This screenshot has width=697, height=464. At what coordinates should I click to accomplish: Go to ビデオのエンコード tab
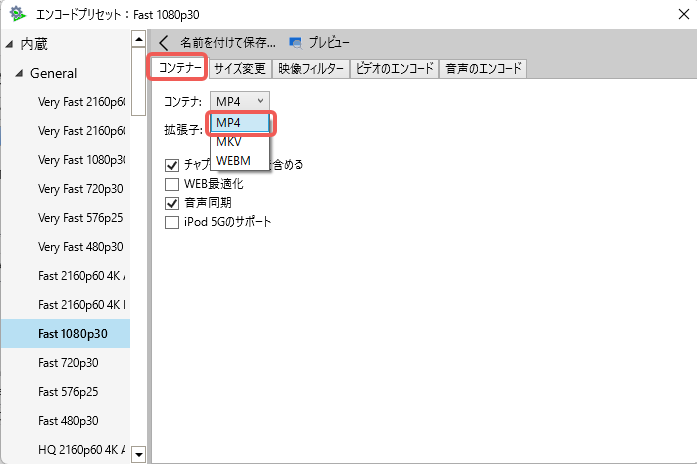click(x=395, y=69)
